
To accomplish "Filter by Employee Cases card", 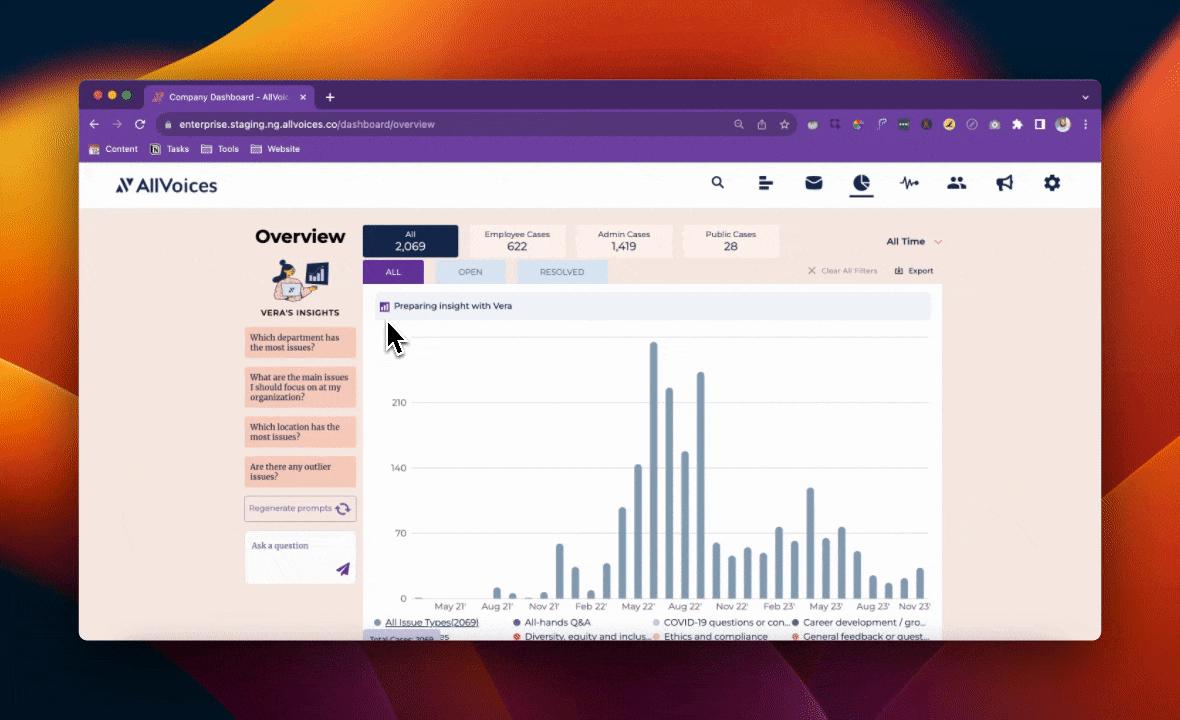I will point(517,241).
